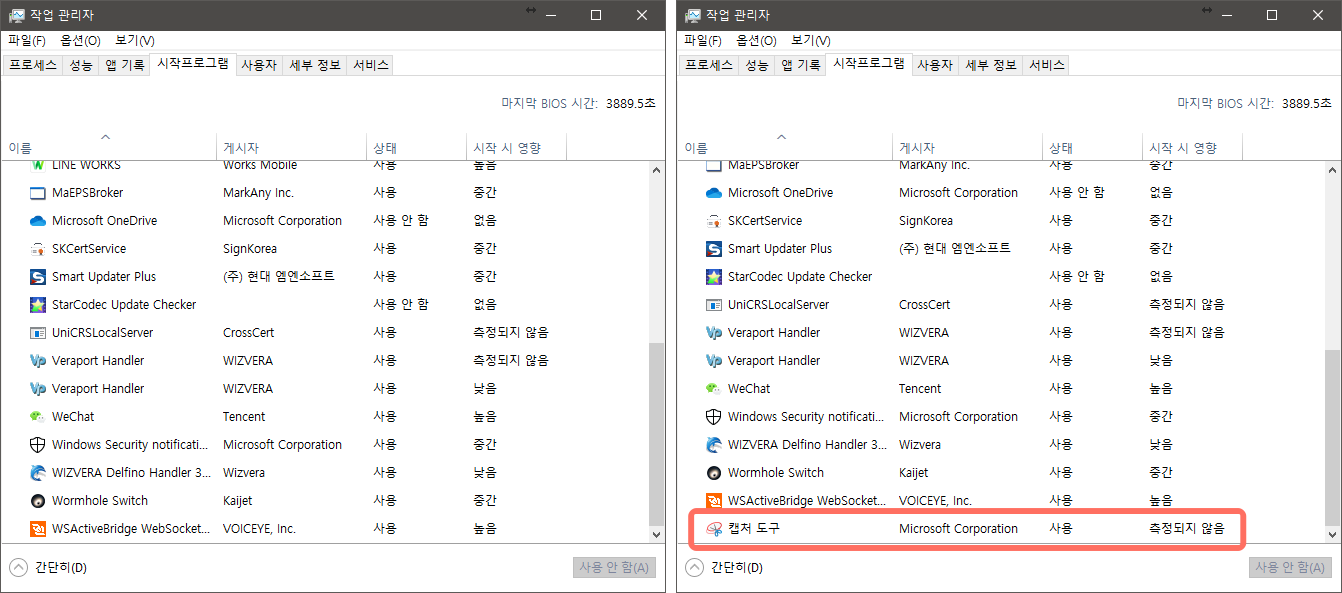Click StarCodec Update Checker star icon, left window
The width and height of the screenshot is (1342, 593).
point(38,305)
